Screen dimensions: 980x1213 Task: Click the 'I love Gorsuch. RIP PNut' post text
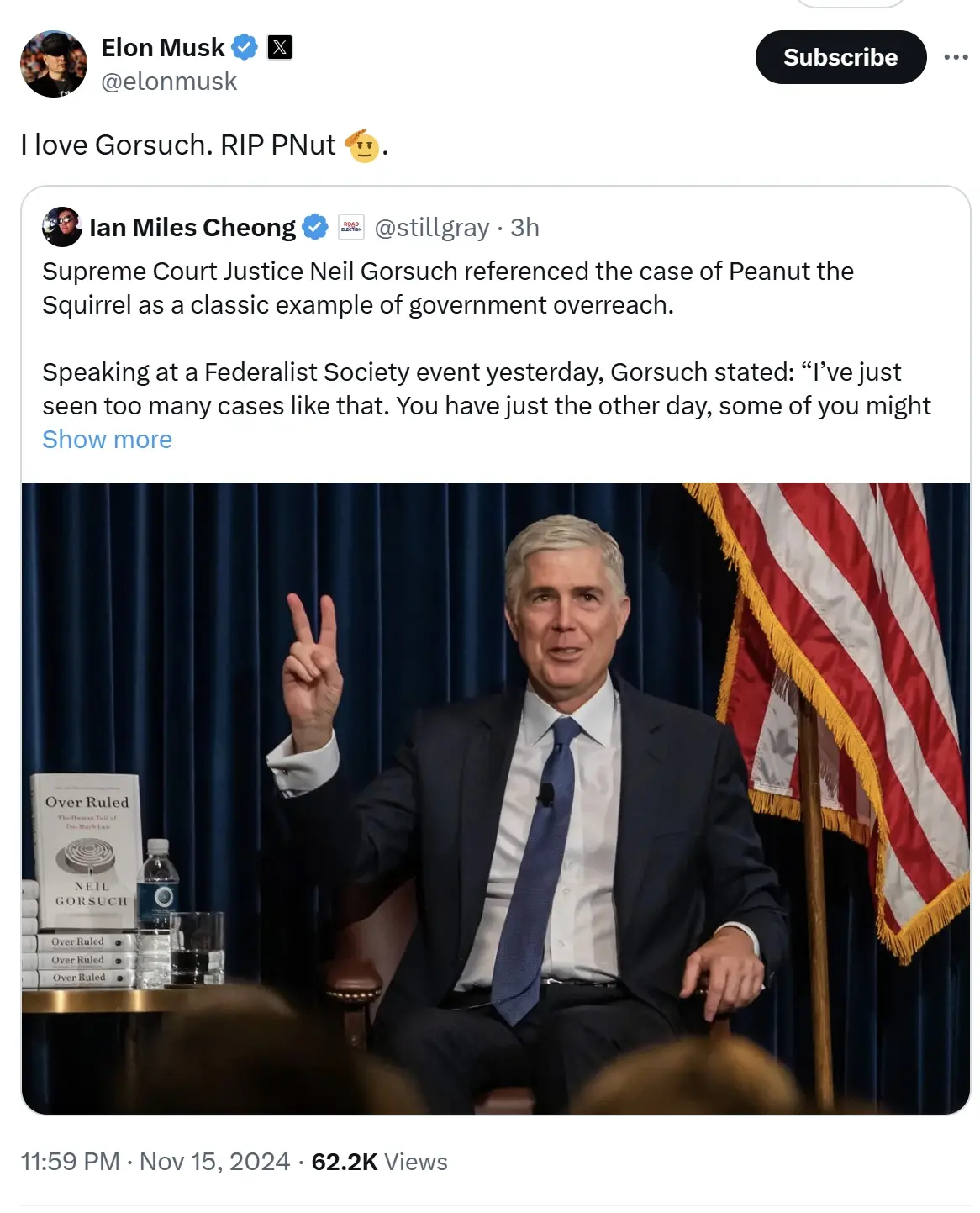pyautogui.click(x=178, y=145)
